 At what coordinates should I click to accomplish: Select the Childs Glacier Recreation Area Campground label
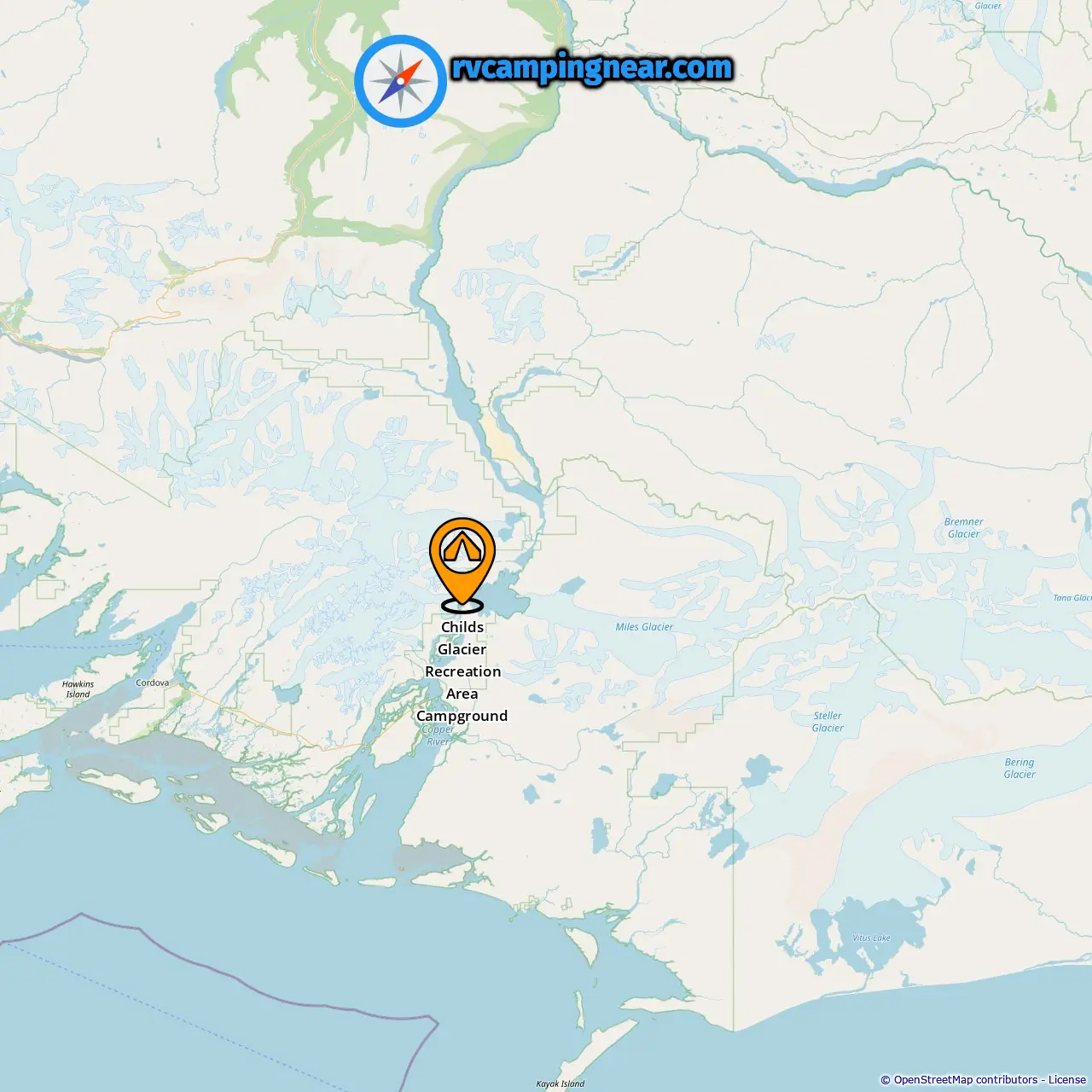pos(462,671)
